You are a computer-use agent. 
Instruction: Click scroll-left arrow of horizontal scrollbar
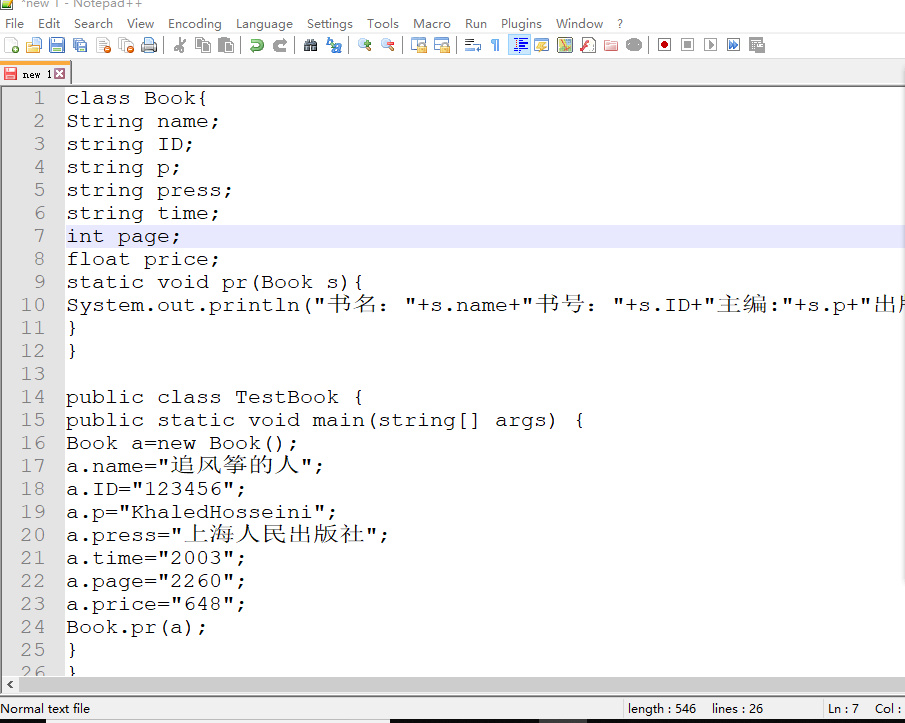click(10, 684)
